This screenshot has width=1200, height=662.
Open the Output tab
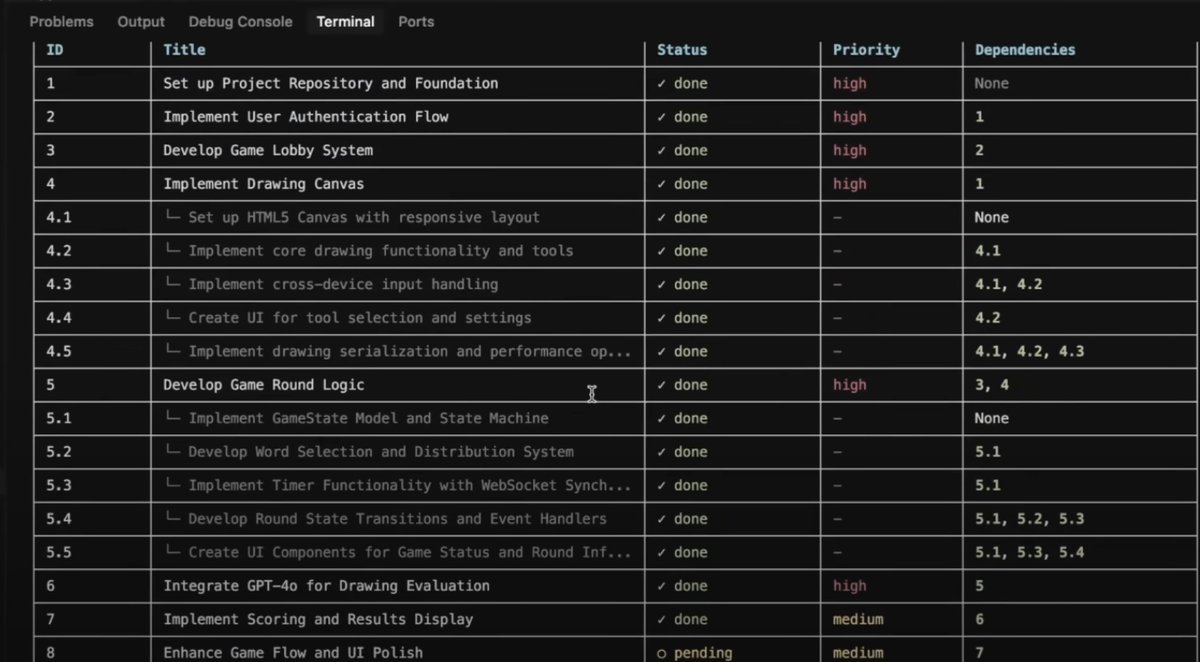click(141, 21)
